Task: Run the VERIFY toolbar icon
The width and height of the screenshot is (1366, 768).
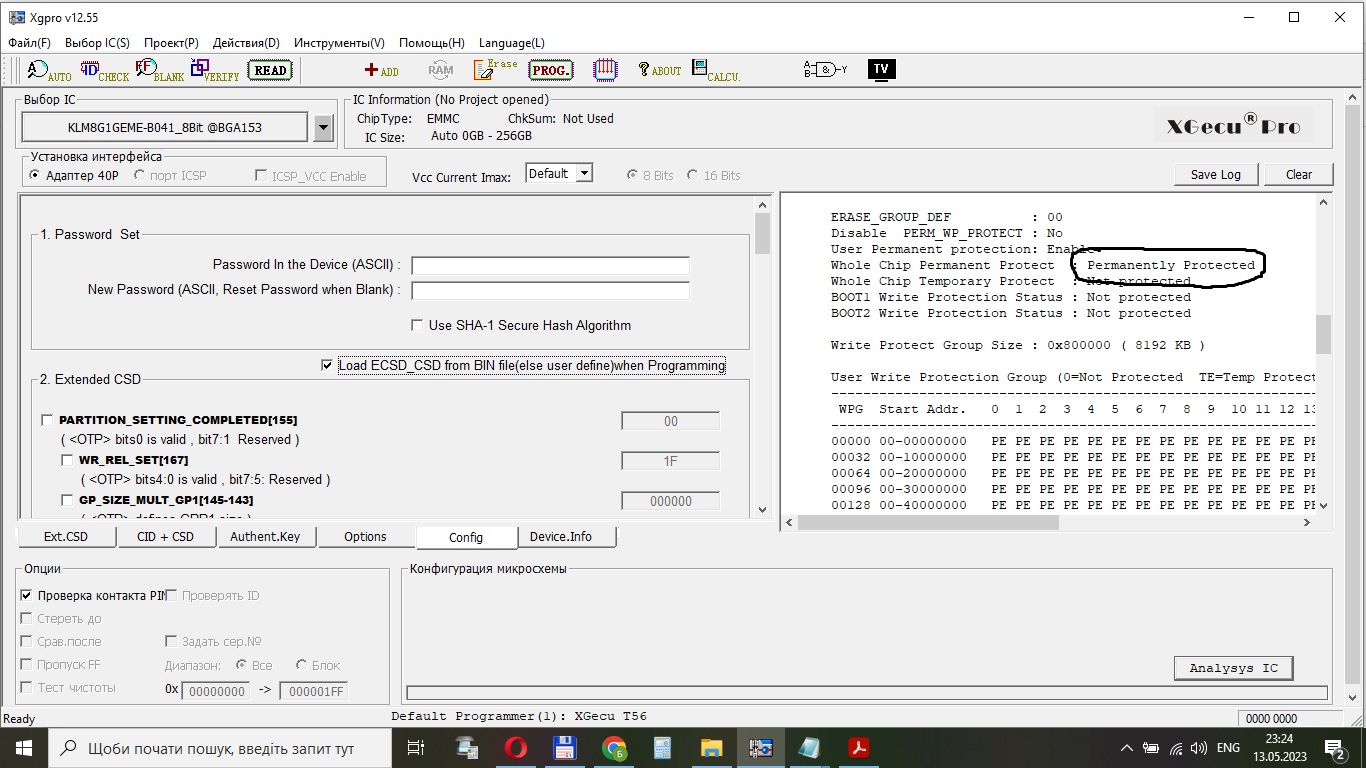Action: pos(215,70)
